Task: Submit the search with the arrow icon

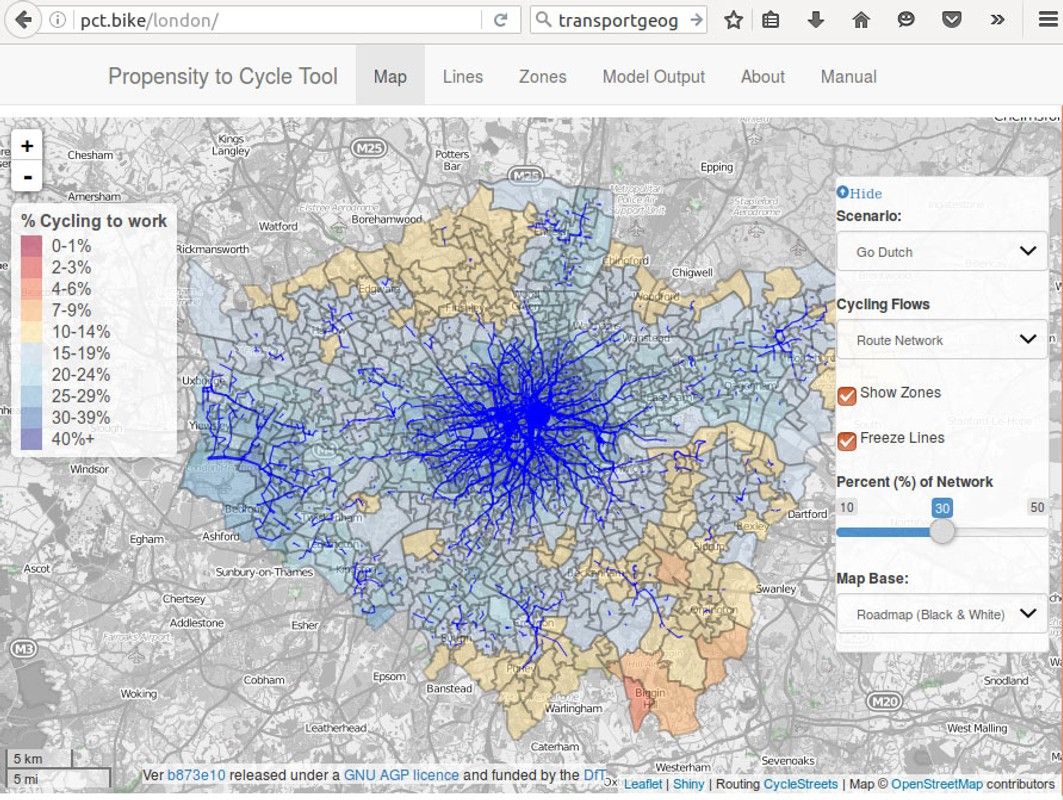Action: click(696, 20)
